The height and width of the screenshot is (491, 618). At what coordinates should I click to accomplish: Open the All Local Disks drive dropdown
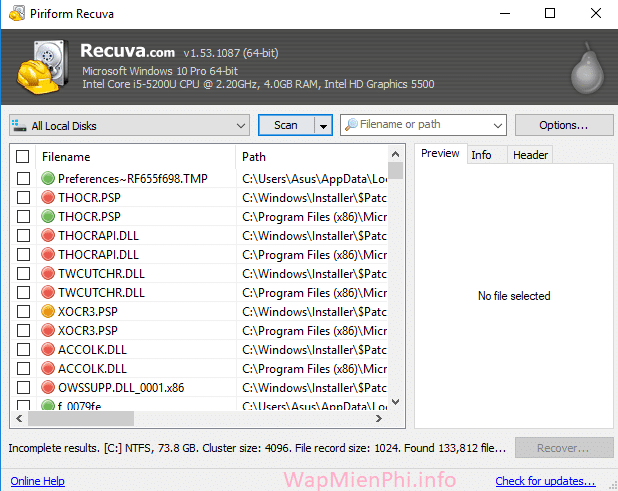[x=129, y=125]
